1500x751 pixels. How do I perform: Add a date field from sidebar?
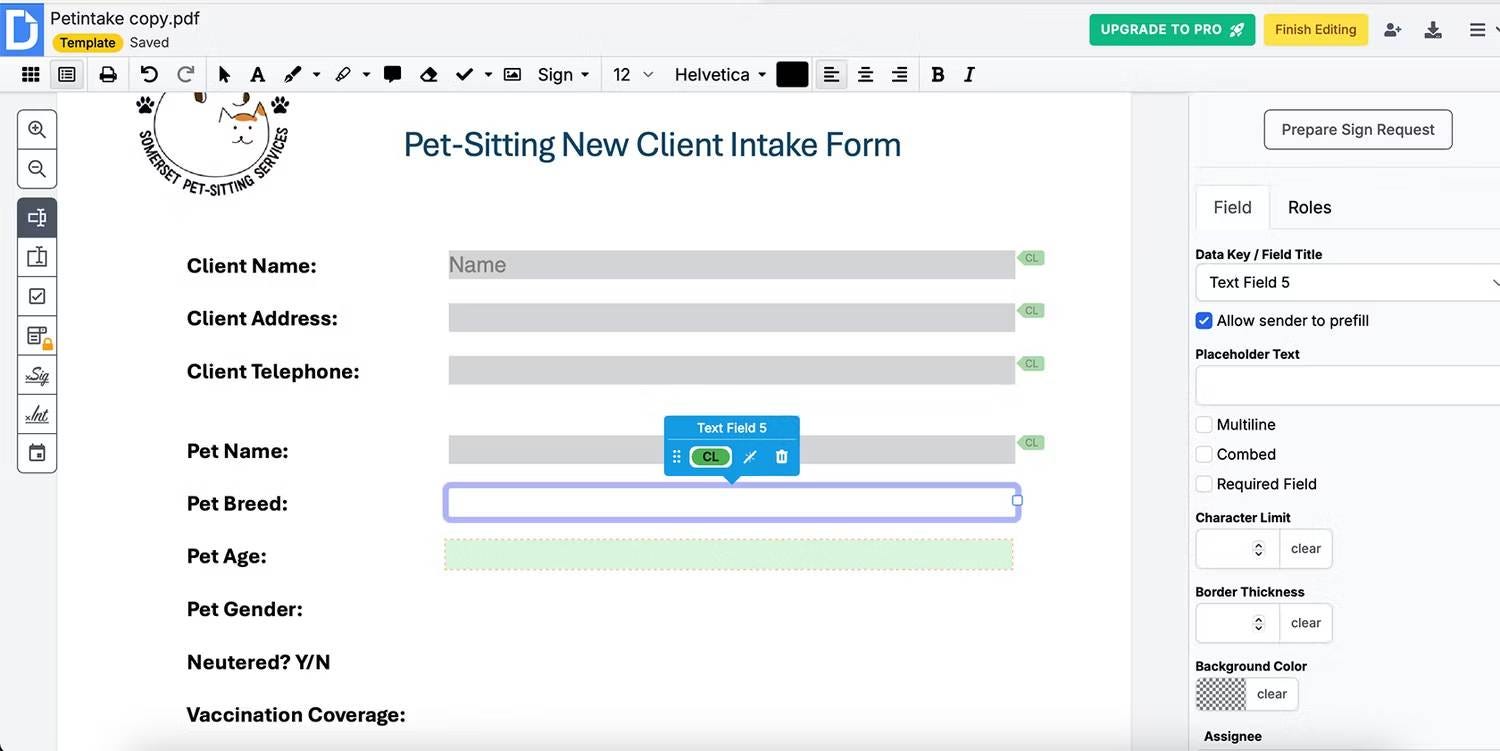tap(37, 453)
